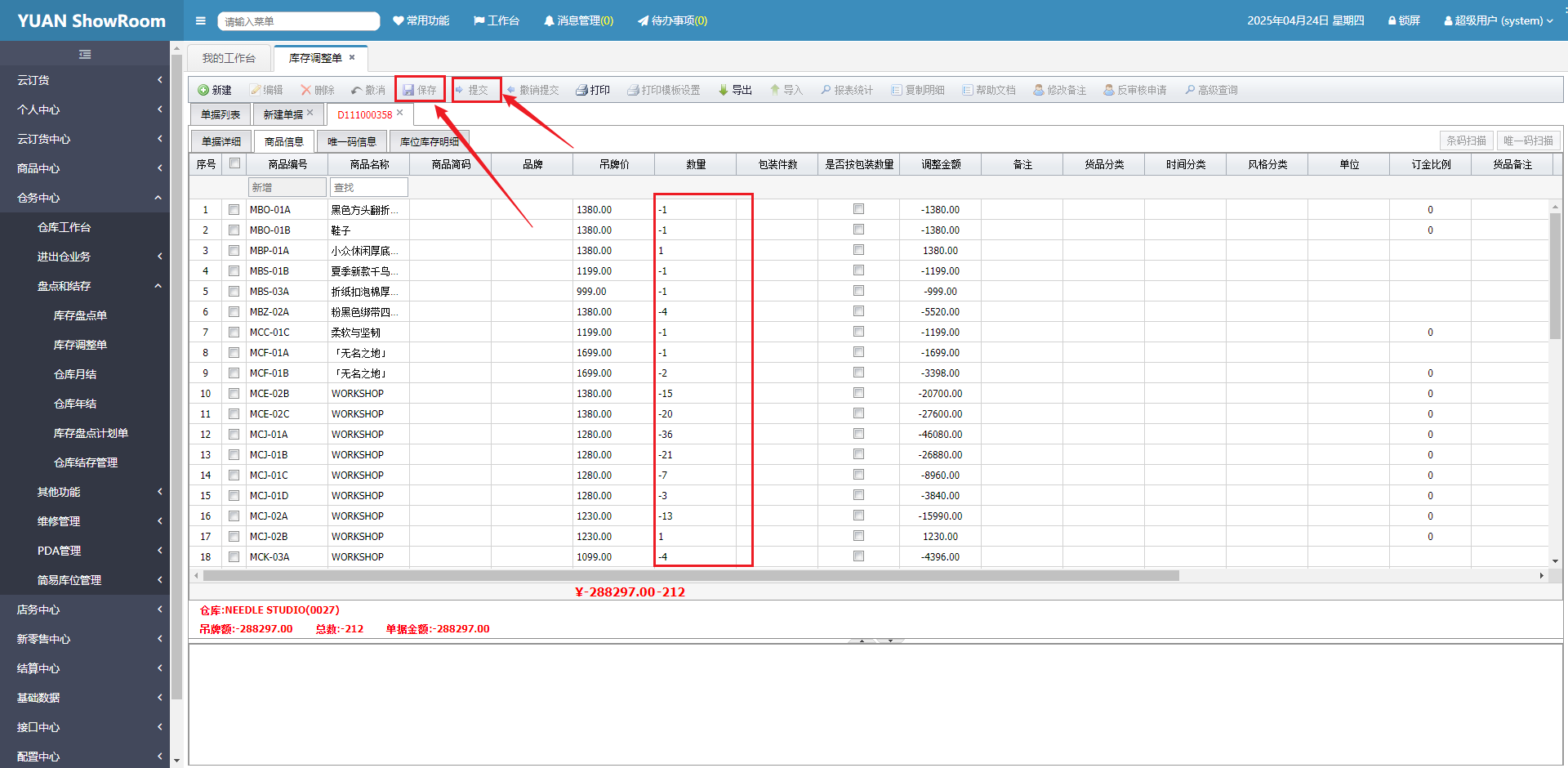The width and height of the screenshot is (1568, 768).
Task: Collapse 盘点和结存 submenu
Action: [x=85, y=286]
